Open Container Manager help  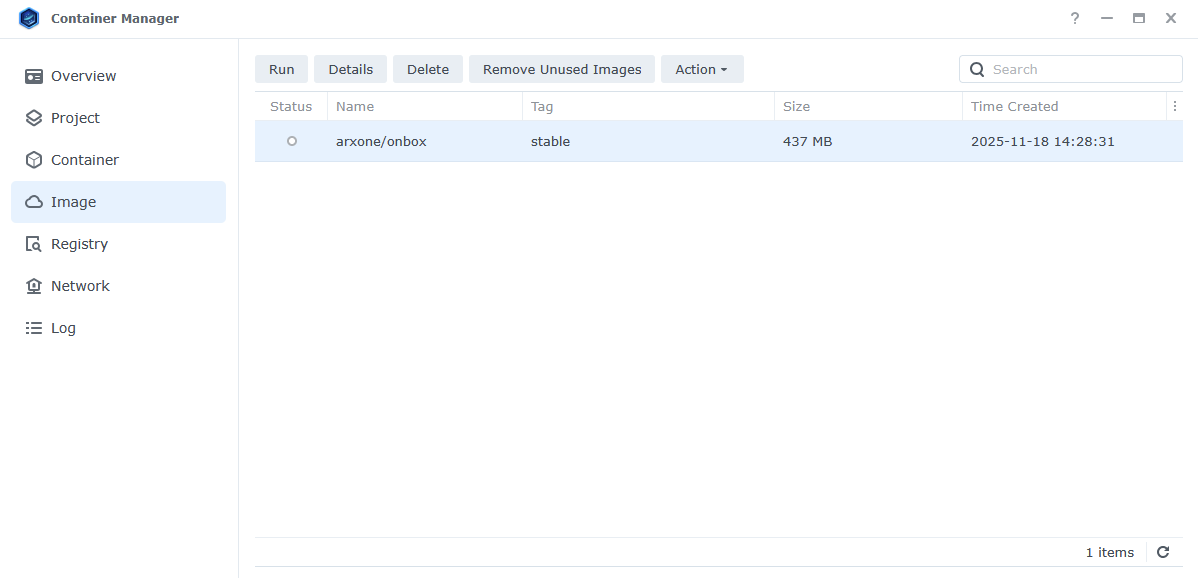(x=1074, y=18)
